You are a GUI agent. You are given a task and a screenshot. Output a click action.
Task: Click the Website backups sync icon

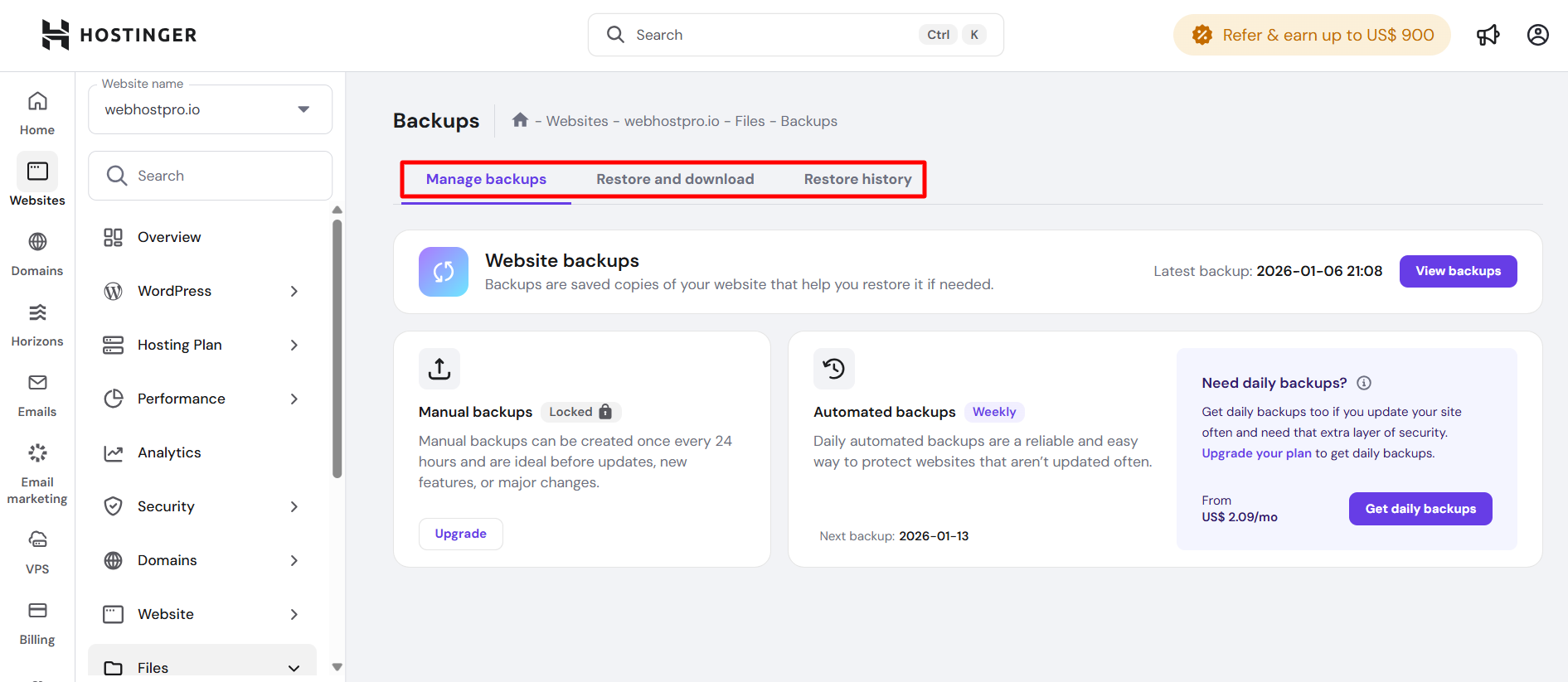444,272
